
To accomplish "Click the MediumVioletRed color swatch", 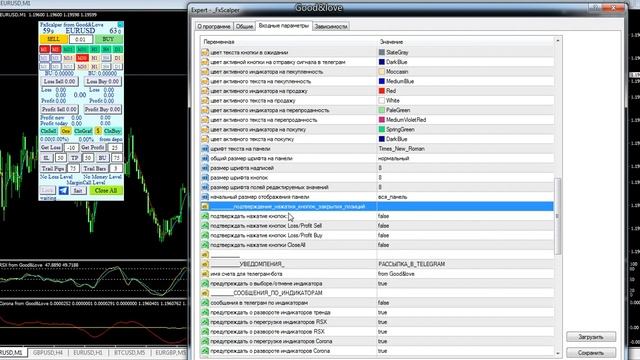I will [382, 120].
